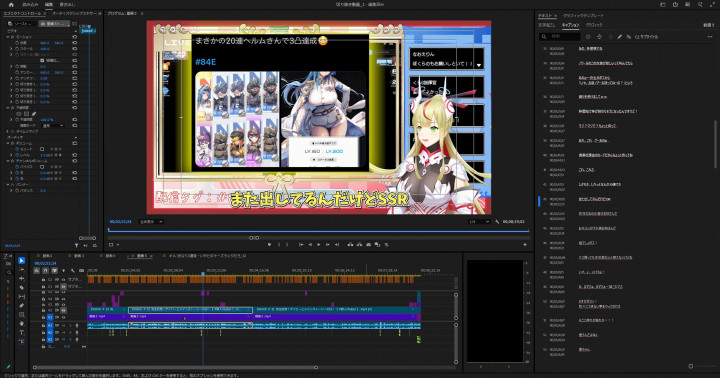Switch to the 読み込み workspace tab
This screenshot has height=378, width=720.
coord(30,5)
